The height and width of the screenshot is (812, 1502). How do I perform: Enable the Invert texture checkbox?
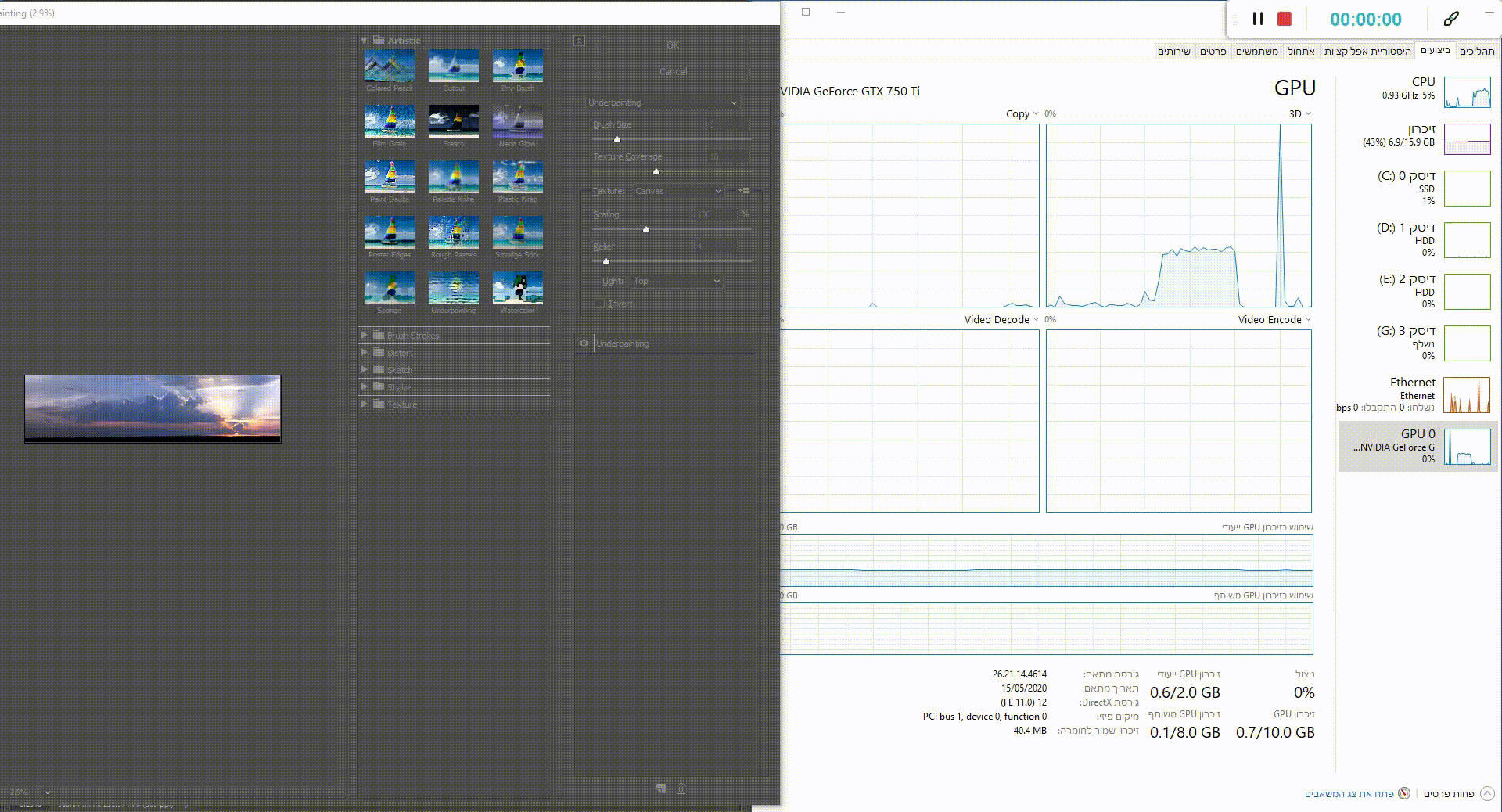(x=600, y=304)
